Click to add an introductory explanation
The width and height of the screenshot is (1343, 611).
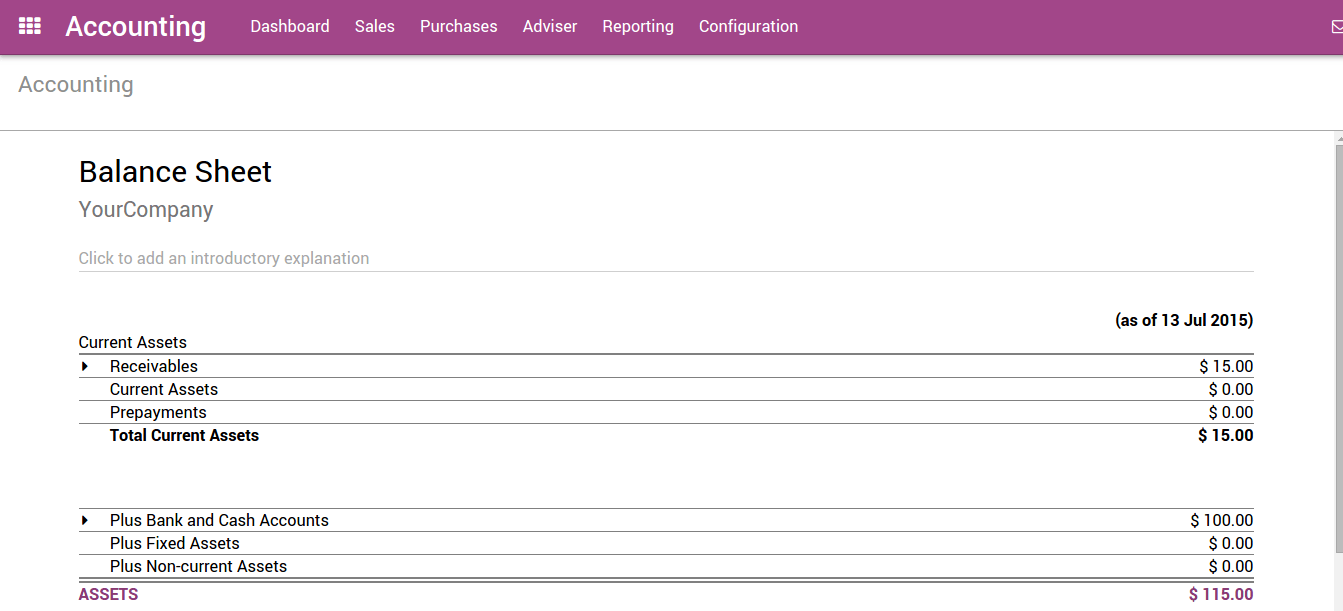(224, 258)
